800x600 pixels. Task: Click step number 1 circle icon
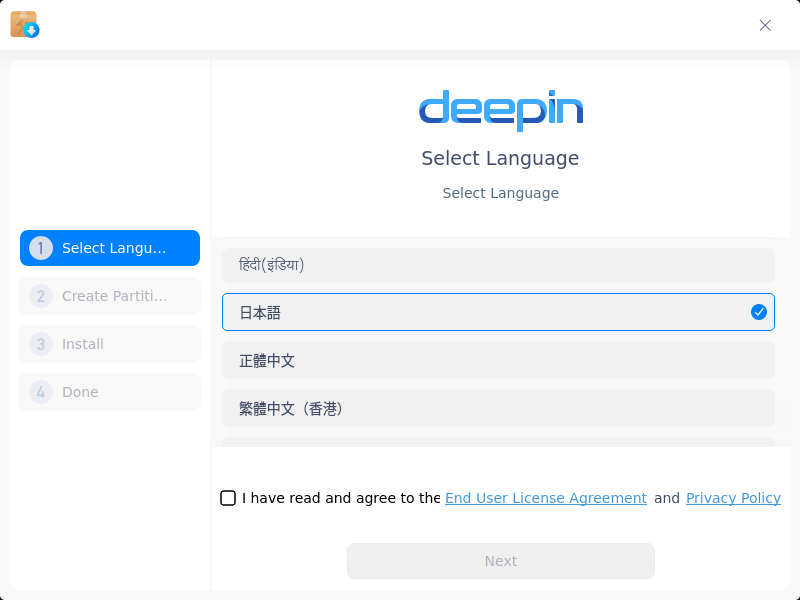41,248
